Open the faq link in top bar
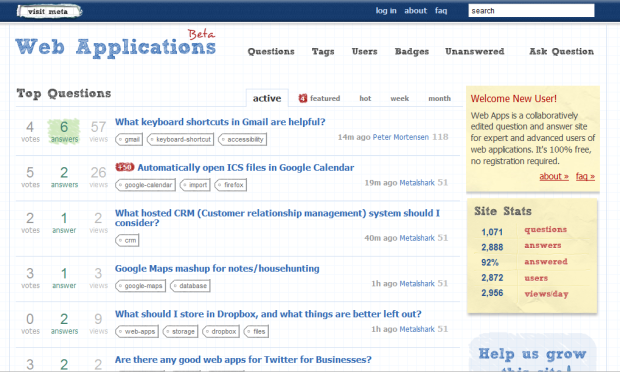This screenshot has height=372, width=620. pos(441,11)
